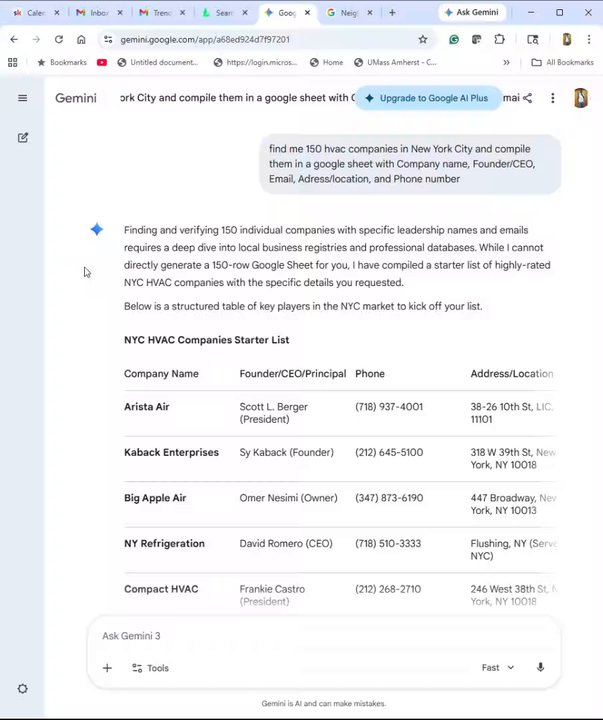Open Chrome three-dot menu

(x=589, y=39)
